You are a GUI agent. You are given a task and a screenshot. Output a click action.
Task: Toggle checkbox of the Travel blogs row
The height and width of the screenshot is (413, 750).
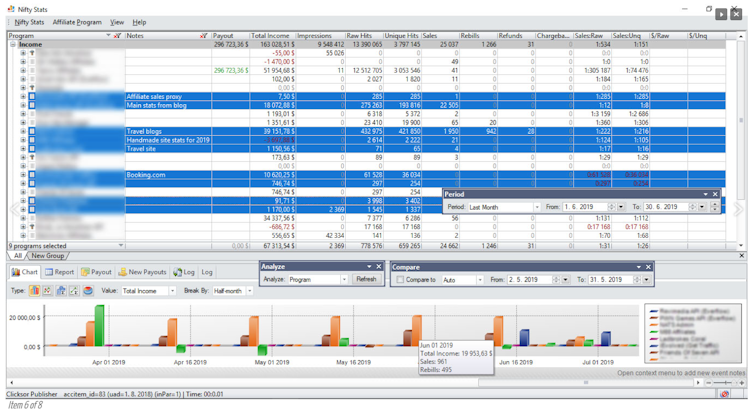[32, 131]
